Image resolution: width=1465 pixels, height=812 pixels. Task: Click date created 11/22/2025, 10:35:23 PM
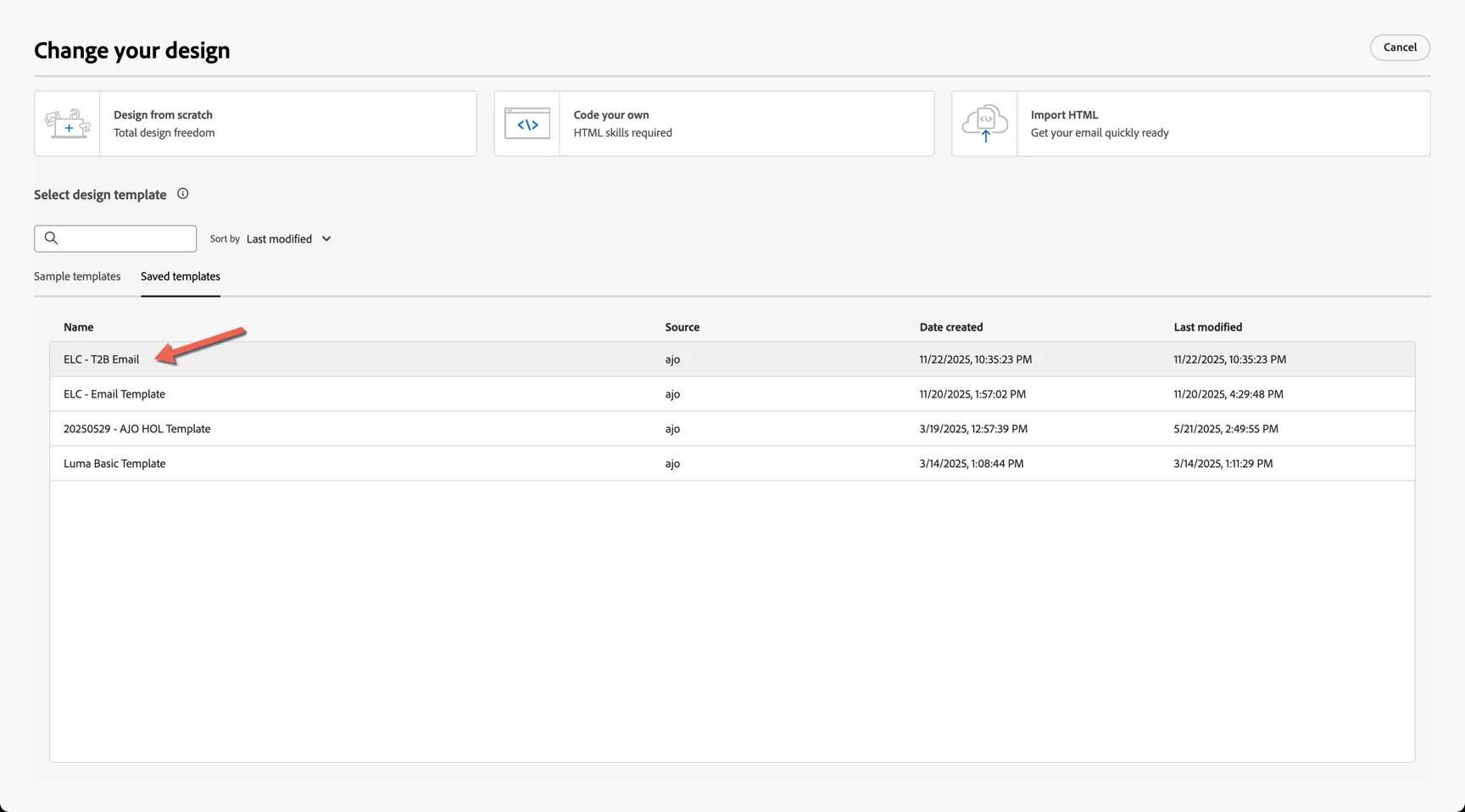976,359
